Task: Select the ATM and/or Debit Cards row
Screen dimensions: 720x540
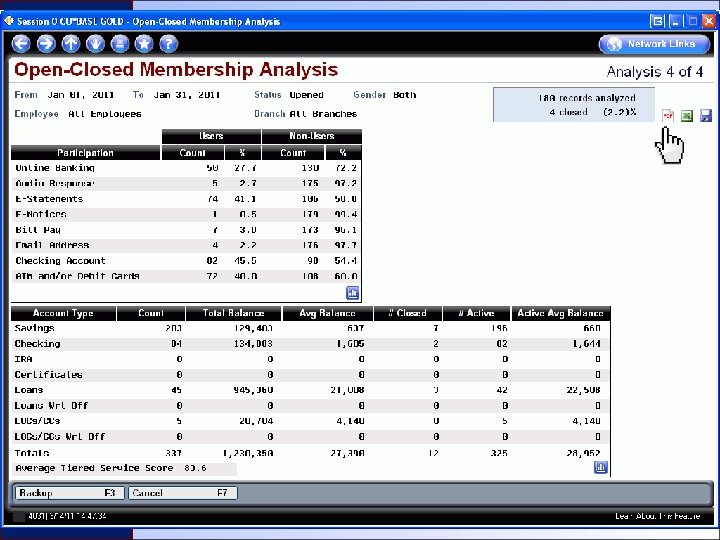Action: point(186,276)
